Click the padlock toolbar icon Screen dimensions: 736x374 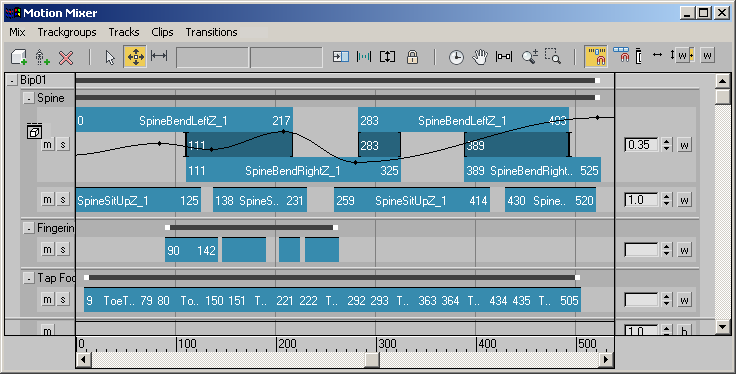pos(412,57)
